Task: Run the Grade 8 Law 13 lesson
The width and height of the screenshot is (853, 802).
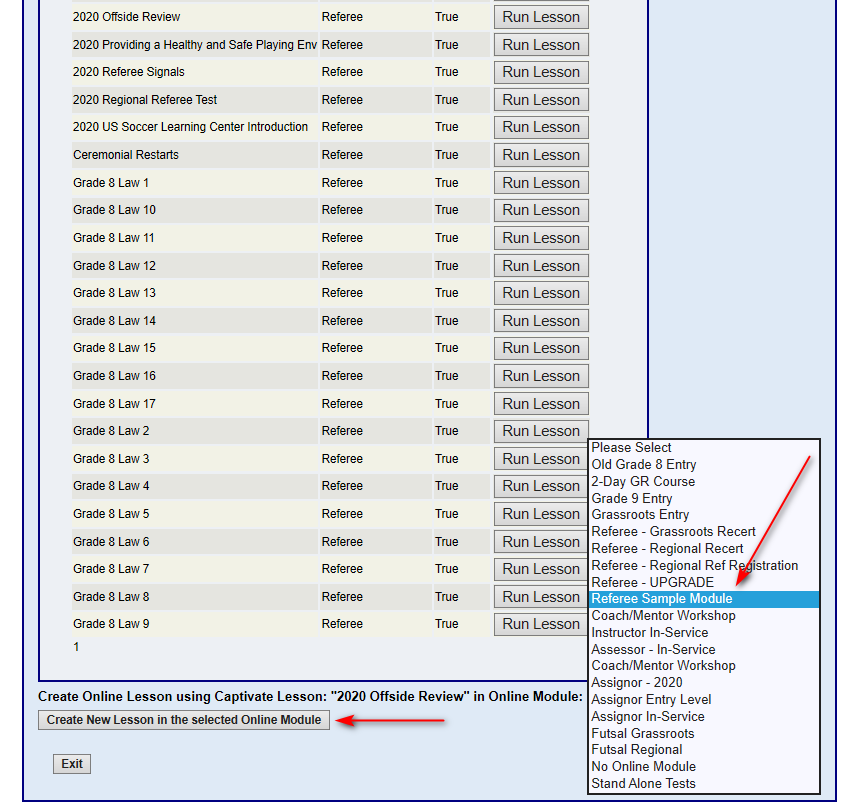Action: tap(541, 293)
